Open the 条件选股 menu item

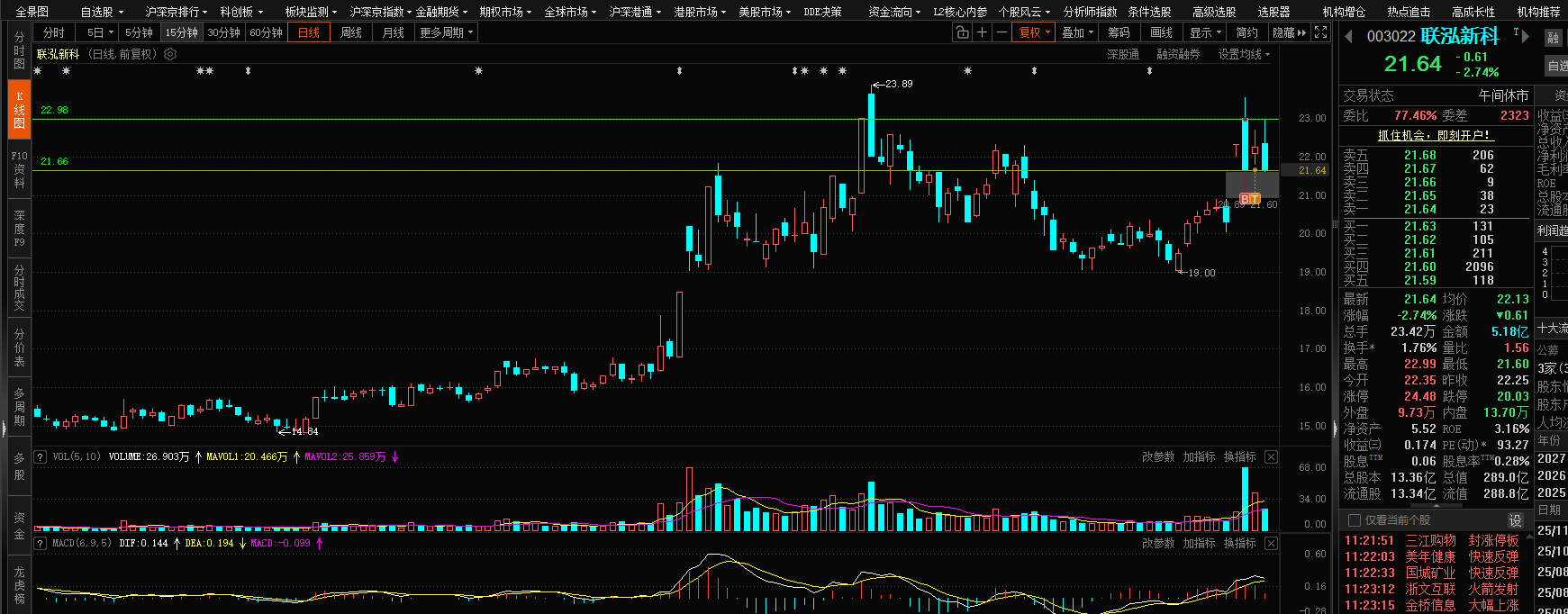(x=1149, y=12)
